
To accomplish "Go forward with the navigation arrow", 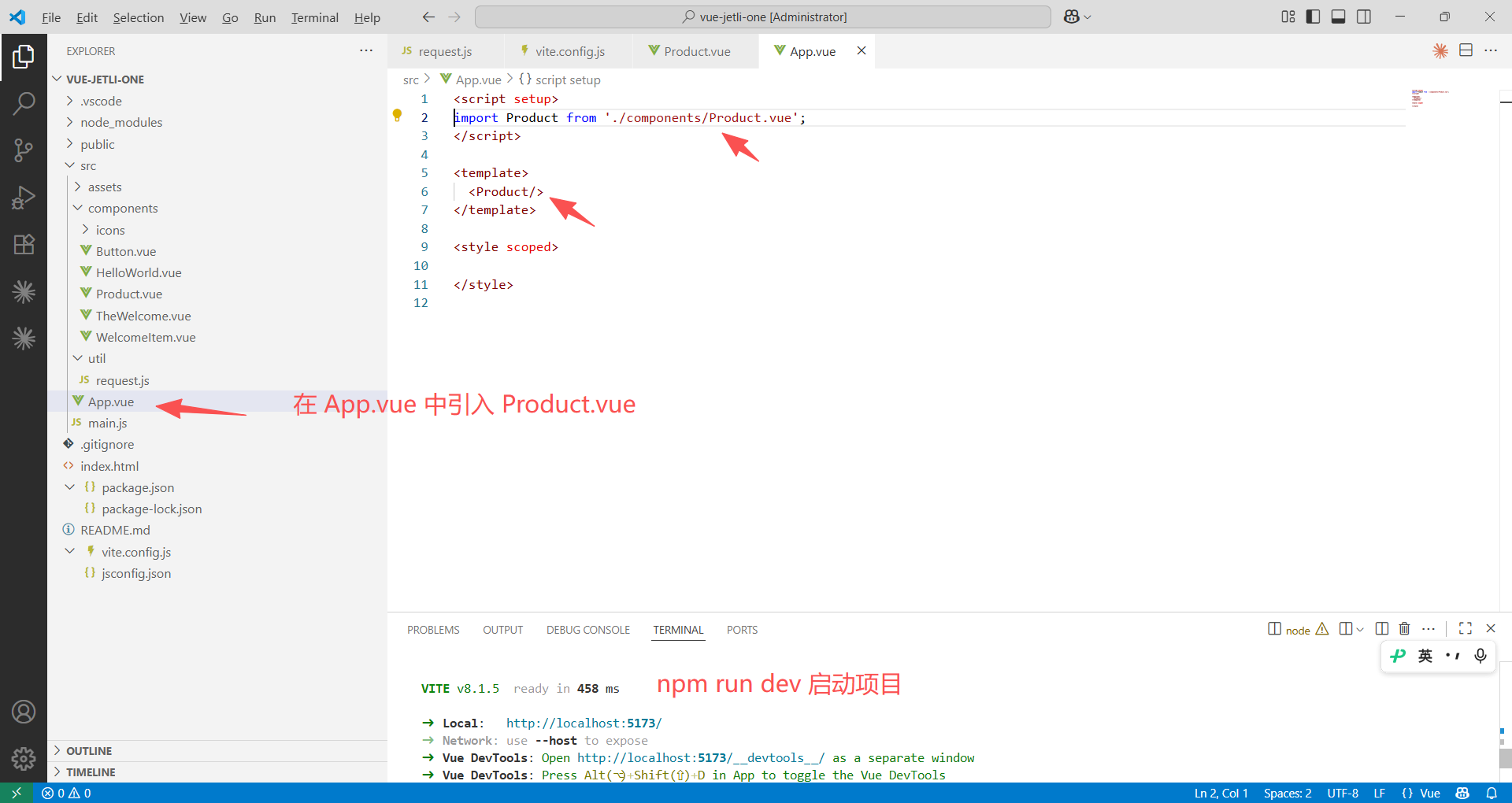I will pyautogui.click(x=454, y=17).
